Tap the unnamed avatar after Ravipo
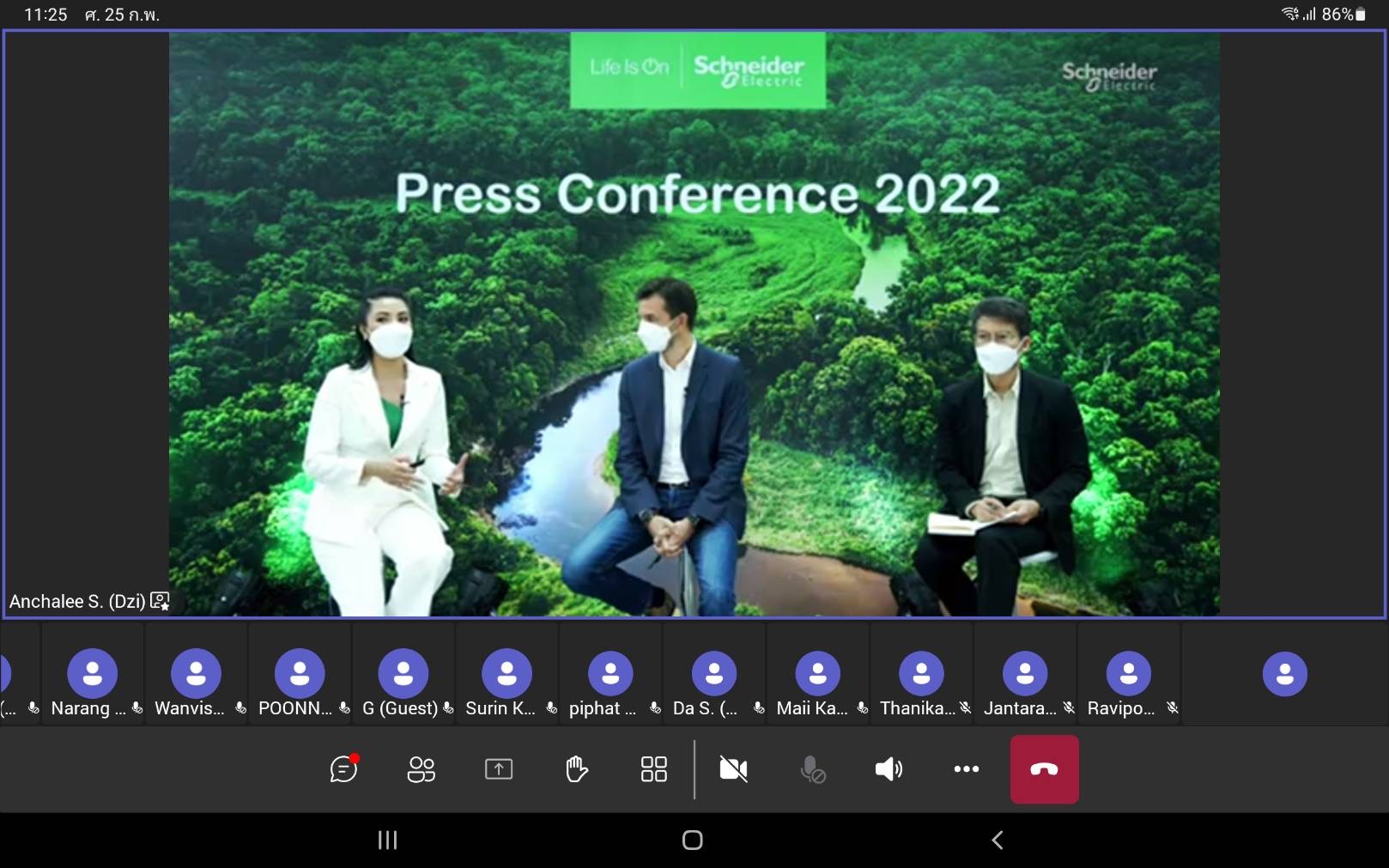Image resolution: width=1389 pixels, height=868 pixels. (x=1285, y=674)
